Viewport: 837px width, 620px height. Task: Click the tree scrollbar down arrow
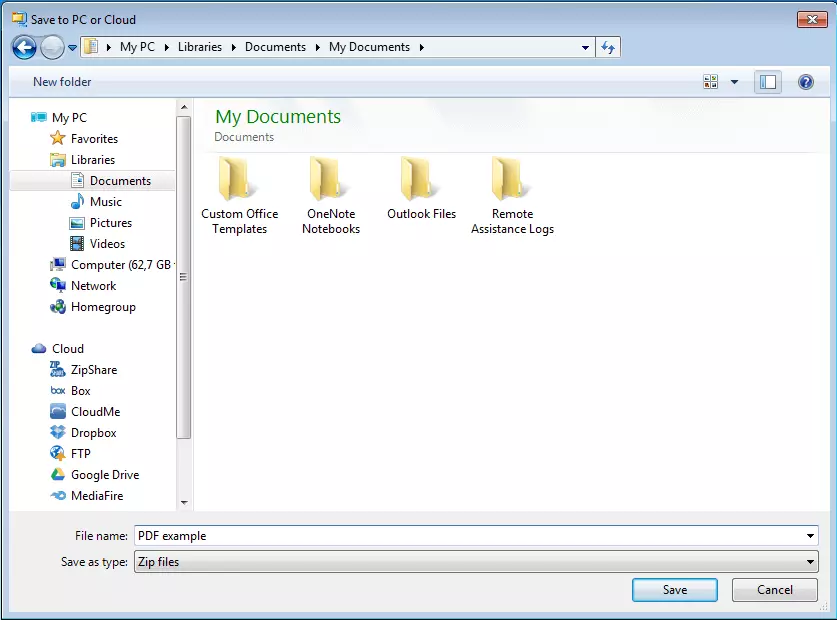(x=184, y=502)
